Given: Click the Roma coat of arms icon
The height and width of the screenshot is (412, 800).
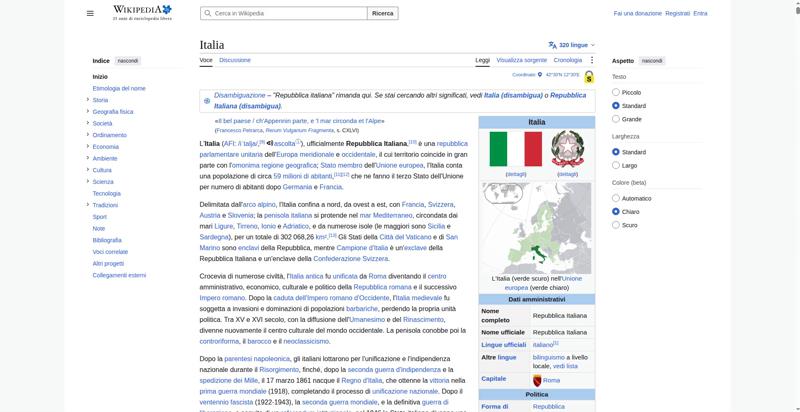Looking at the screenshot, I should (x=537, y=380).
